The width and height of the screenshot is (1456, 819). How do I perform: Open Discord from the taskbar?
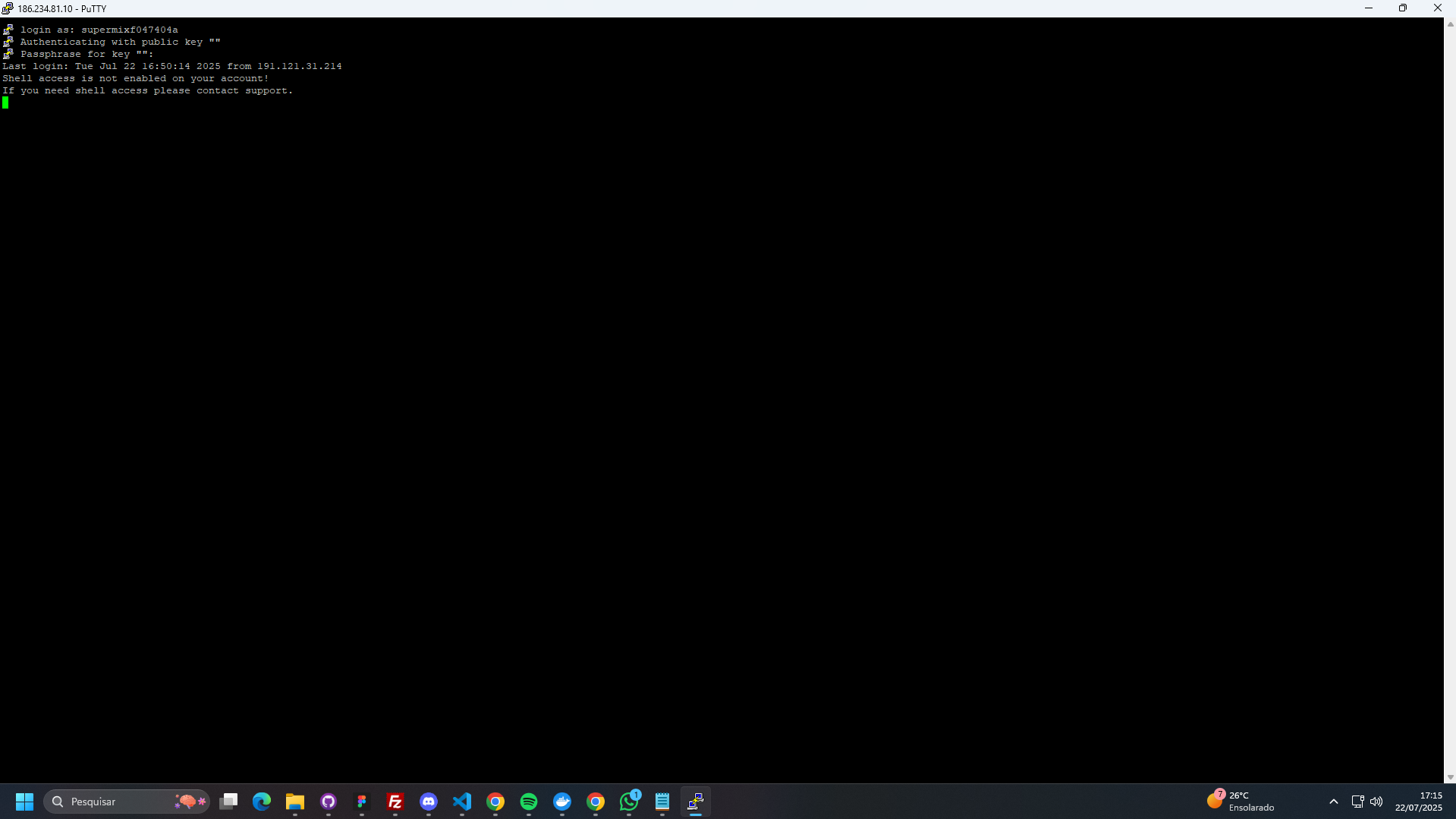(429, 802)
